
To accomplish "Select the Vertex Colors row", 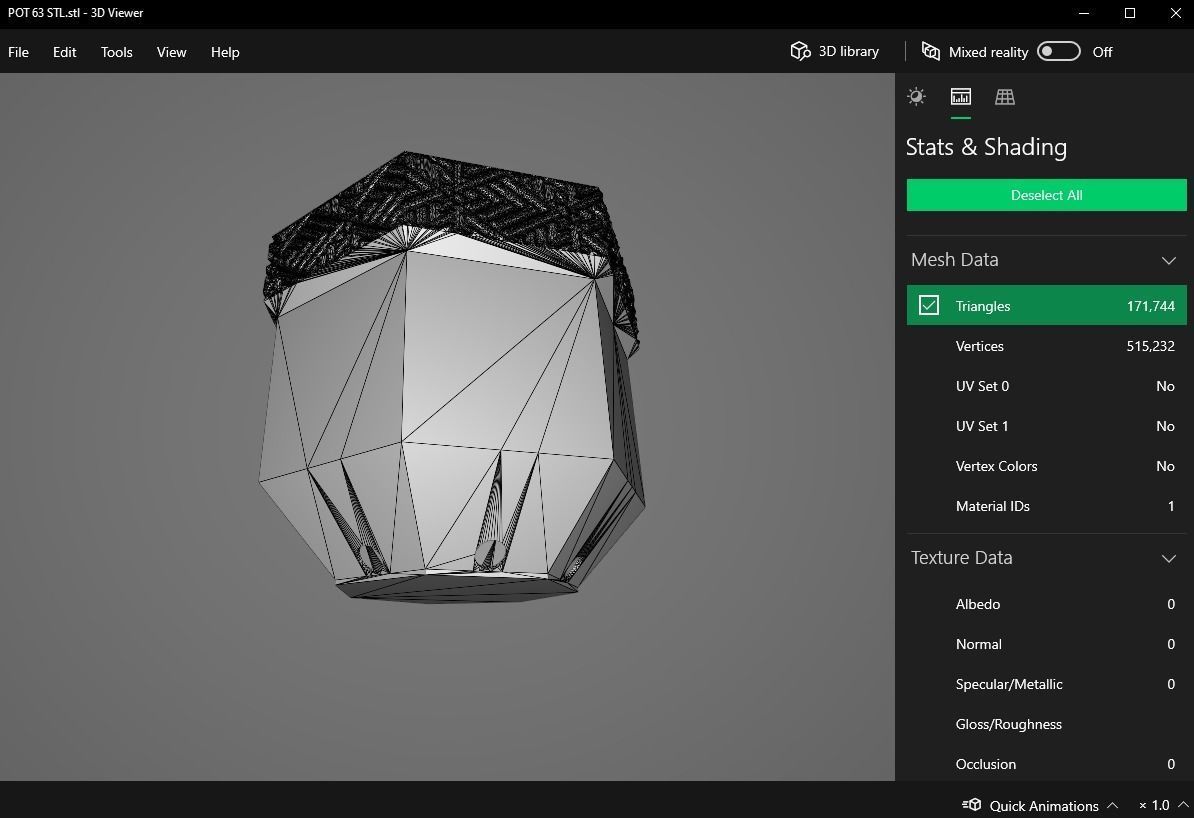I will coord(1046,466).
